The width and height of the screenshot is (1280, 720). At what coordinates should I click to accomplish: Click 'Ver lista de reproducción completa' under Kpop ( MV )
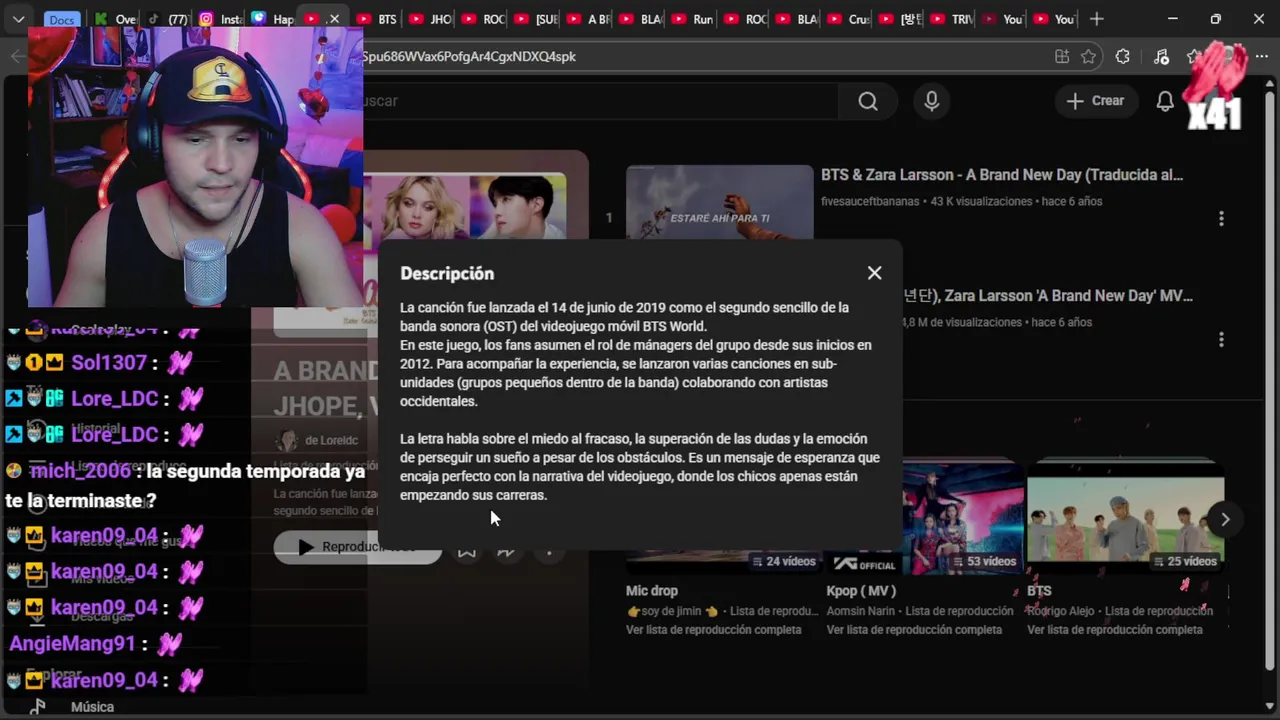click(914, 630)
